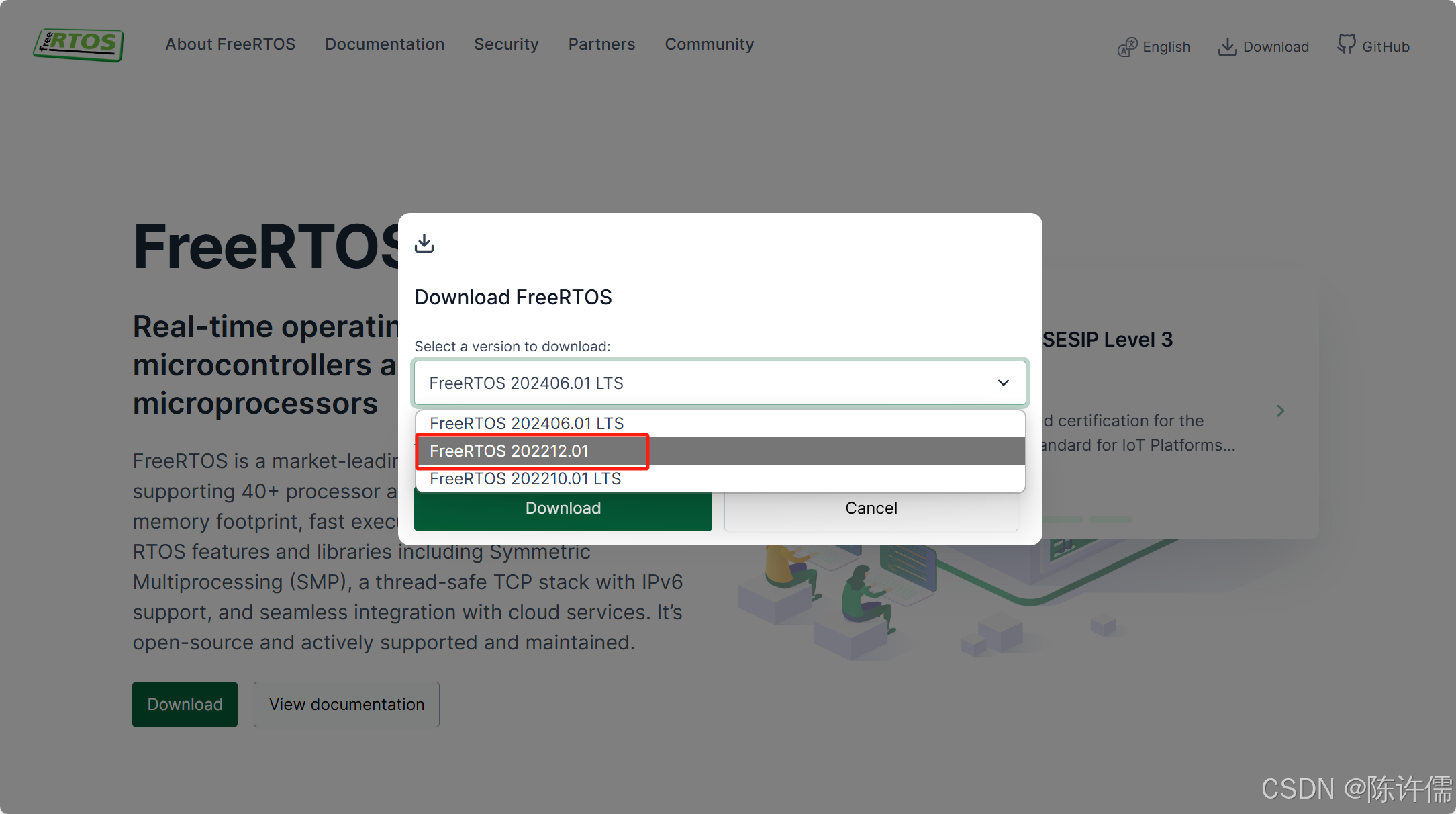The height and width of the screenshot is (814, 1456).
Task: Click the English language globe icon
Action: (x=1128, y=47)
